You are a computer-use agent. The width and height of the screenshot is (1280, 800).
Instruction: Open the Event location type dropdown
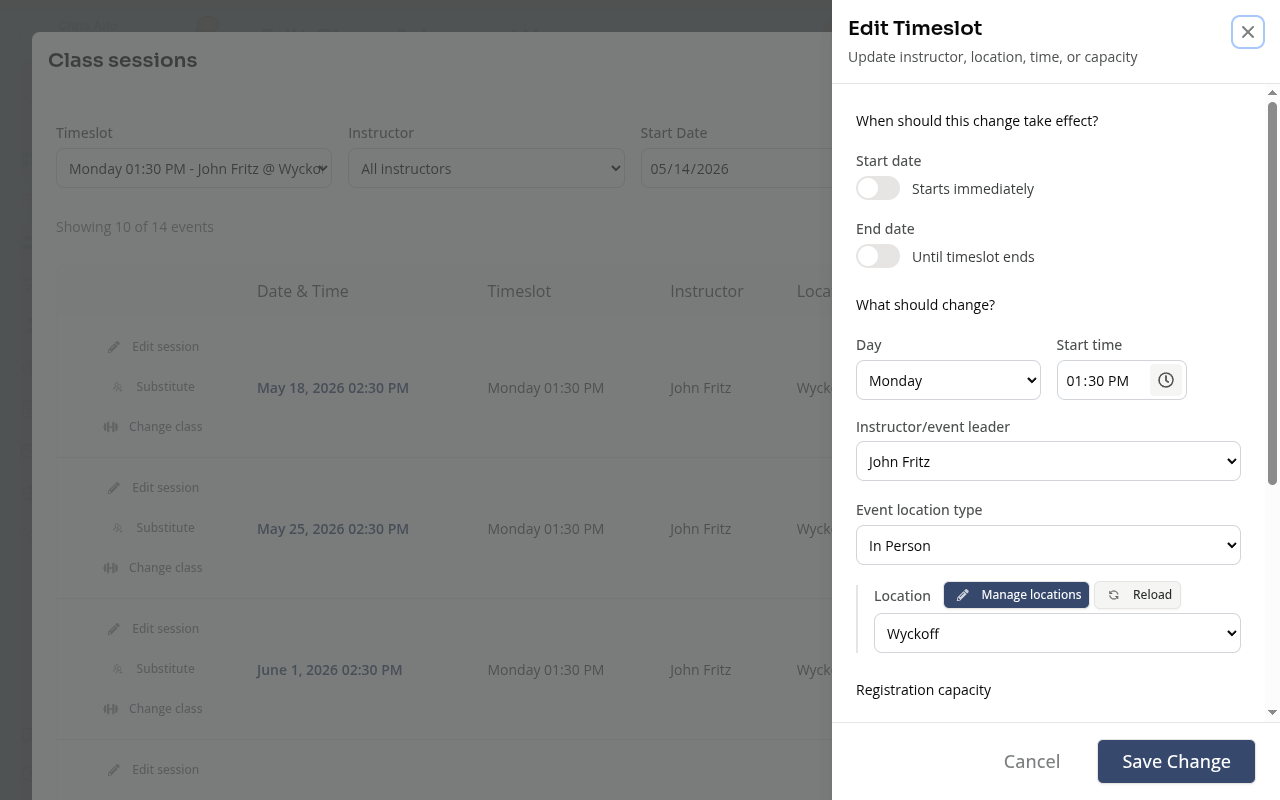click(x=1048, y=545)
